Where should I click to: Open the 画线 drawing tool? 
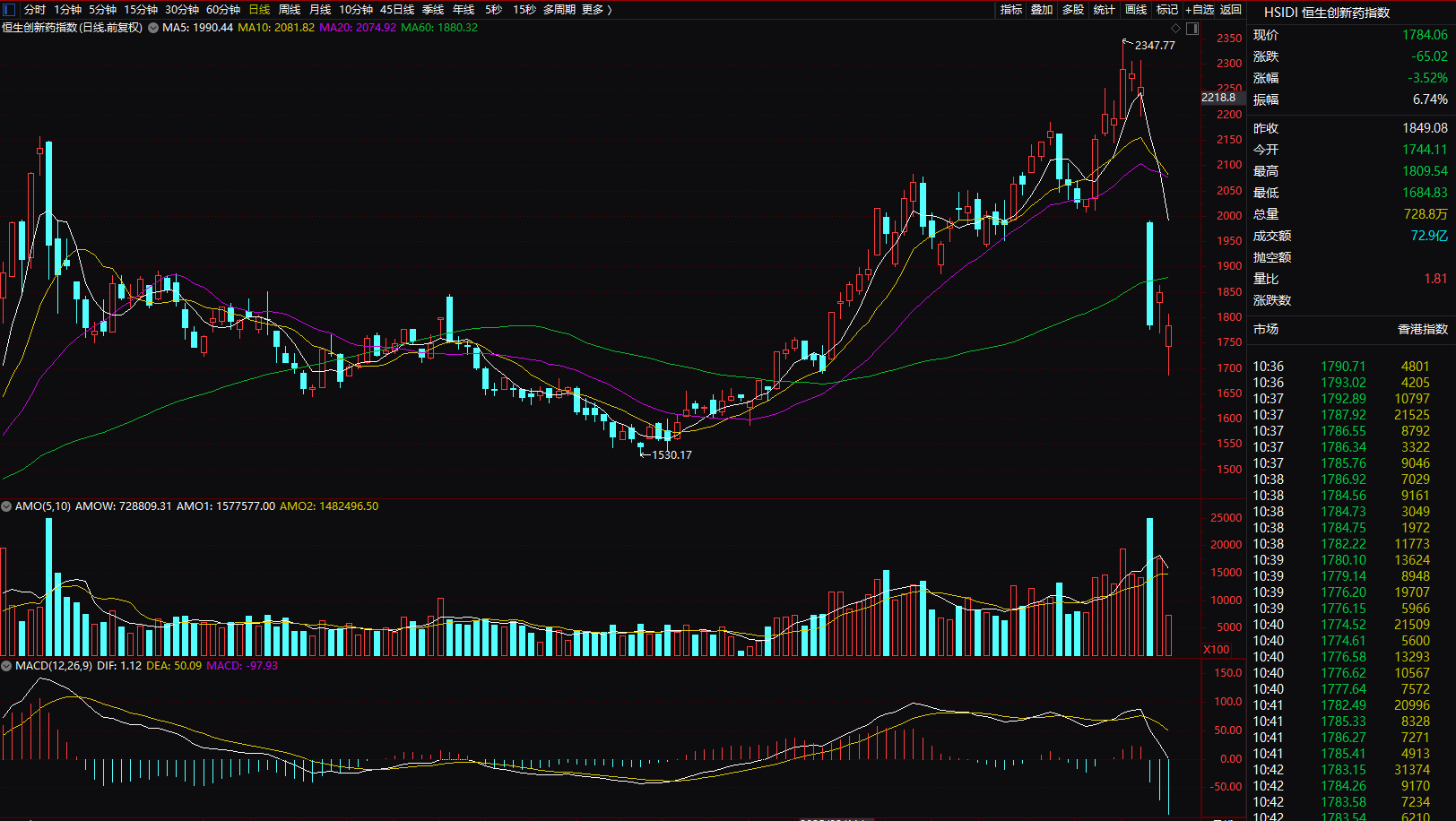point(1136,10)
